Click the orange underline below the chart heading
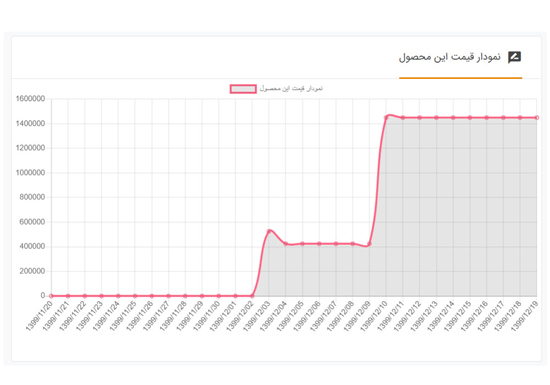The width and height of the screenshot is (550, 385). coord(461,78)
